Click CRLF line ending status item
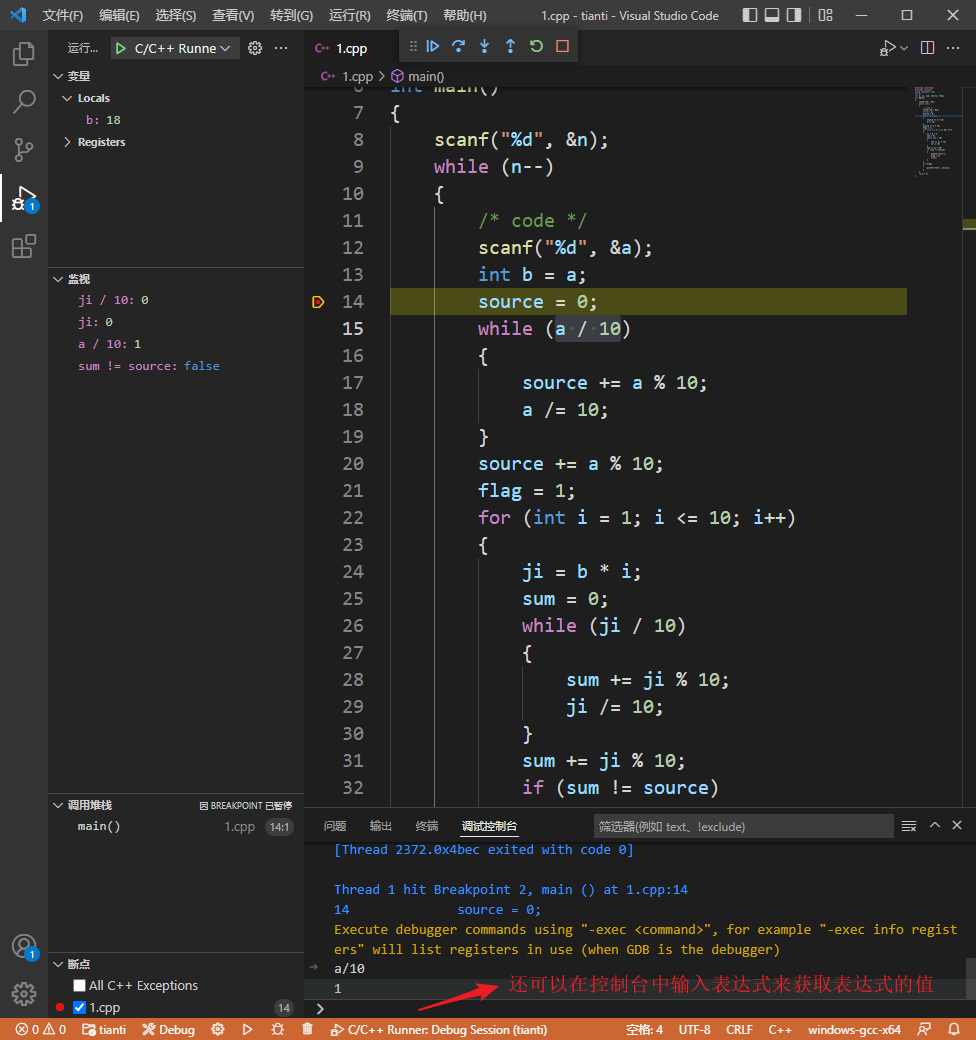This screenshot has height=1040, width=976. 739,1029
